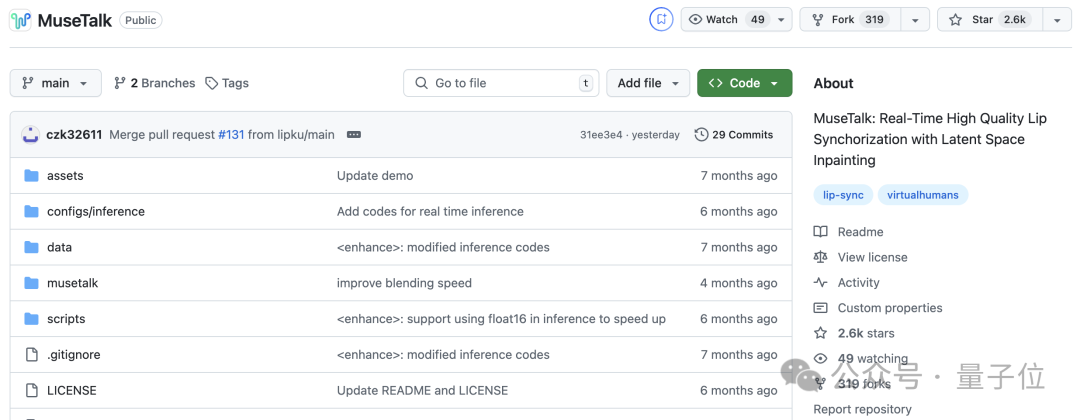The image size is (1080, 420).
Task: Open the Star lists dropdown arrow
Action: (1057, 20)
